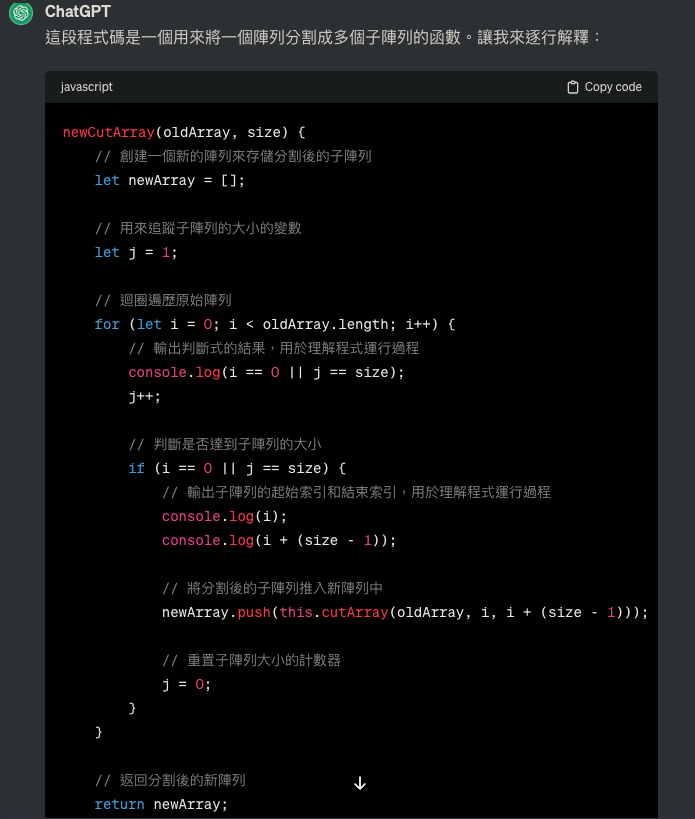The image size is (695, 819).
Task: Click the ChatGPT sender name
Action: point(77,12)
